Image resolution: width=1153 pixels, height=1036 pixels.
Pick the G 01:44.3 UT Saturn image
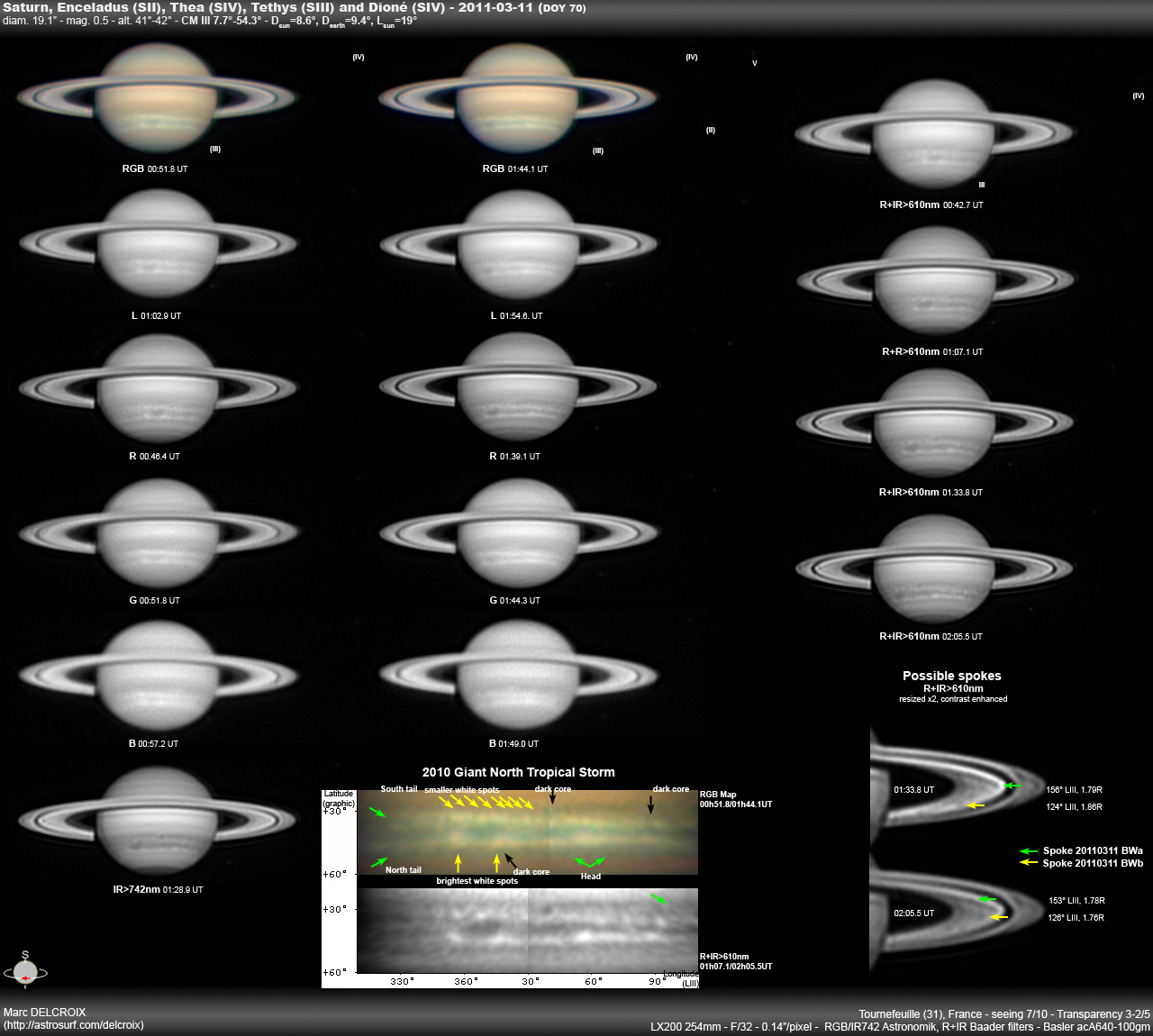pos(518,532)
